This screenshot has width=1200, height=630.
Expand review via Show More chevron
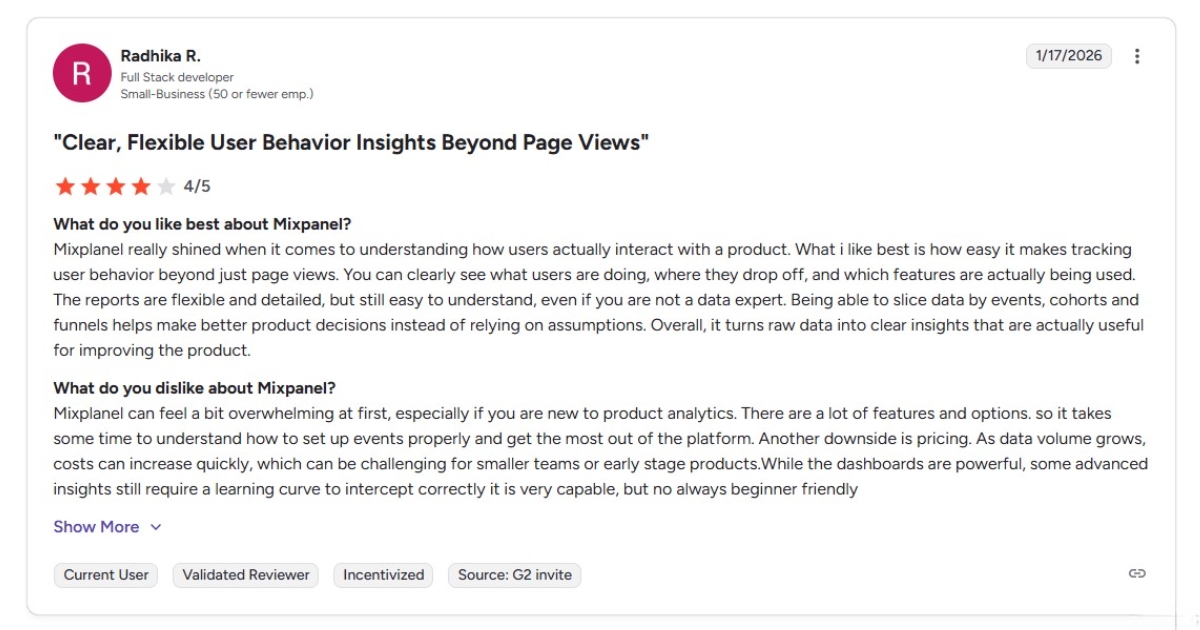pyautogui.click(x=155, y=527)
